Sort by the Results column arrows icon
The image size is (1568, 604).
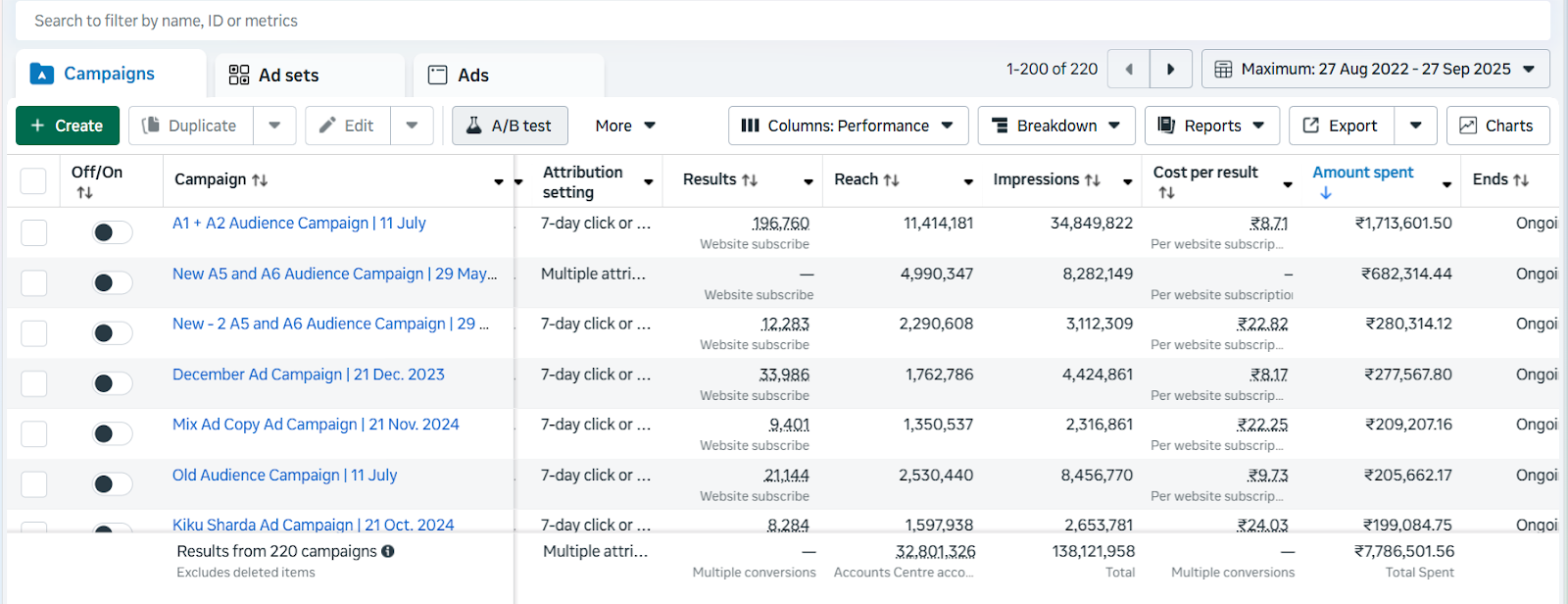(x=750, y=180)
